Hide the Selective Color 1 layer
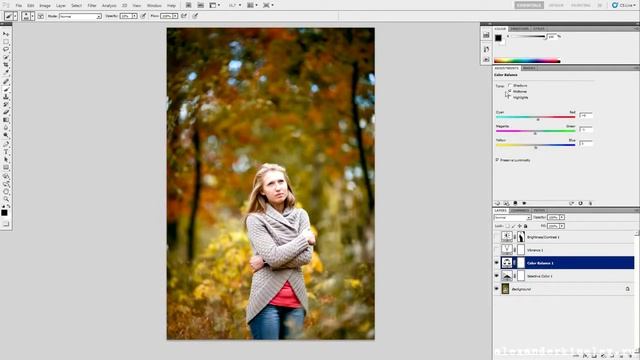Viewport: 640px width, 360px height. (x=497, y=276)
